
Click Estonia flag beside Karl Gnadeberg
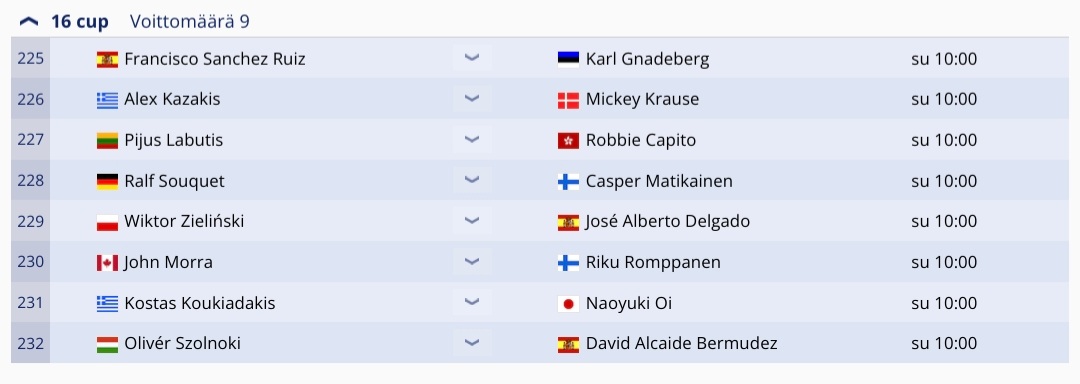tap(568, 60)
